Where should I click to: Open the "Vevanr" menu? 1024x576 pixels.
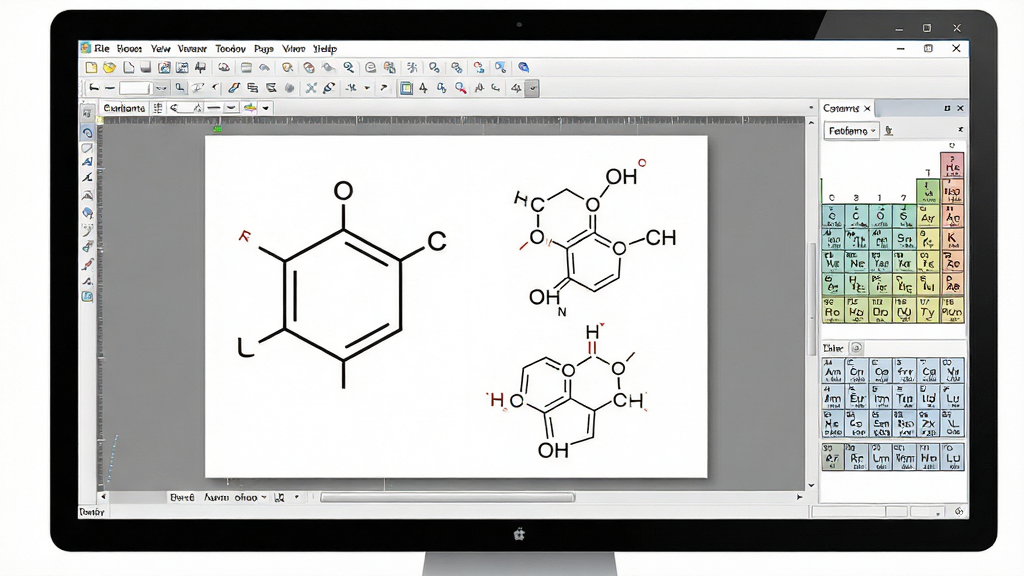pyautogui.click(x=192, y=49)
